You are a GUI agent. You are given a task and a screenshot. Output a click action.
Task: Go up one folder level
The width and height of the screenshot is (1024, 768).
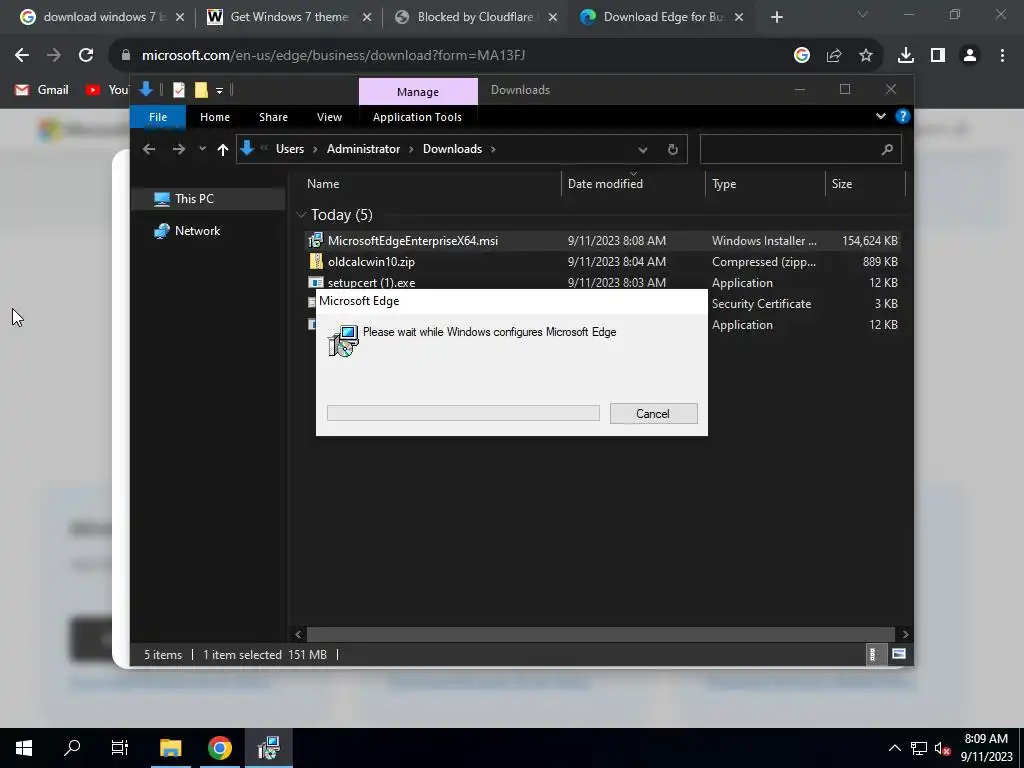click(x=223, y=150)
